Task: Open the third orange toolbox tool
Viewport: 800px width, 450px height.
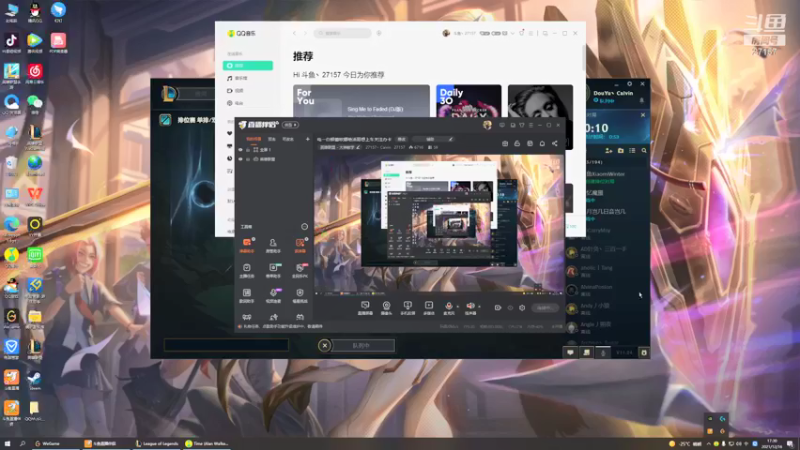Action: (300, 245)
